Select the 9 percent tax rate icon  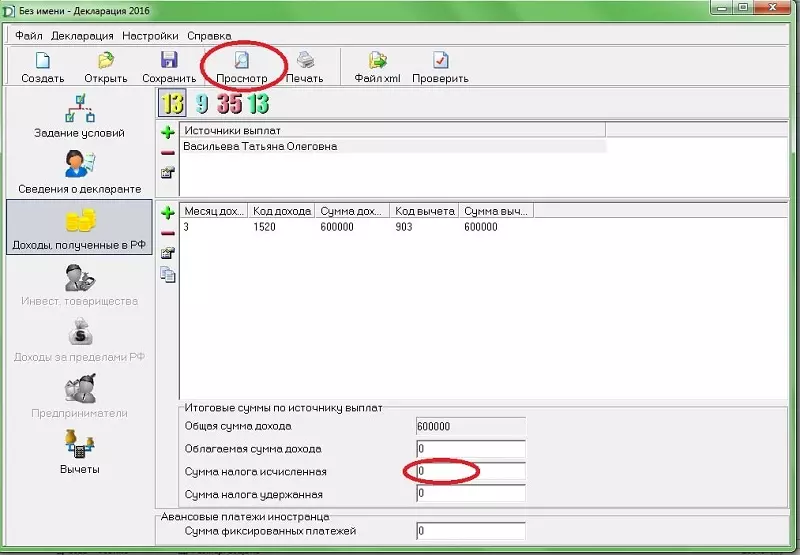coord(202,104)
